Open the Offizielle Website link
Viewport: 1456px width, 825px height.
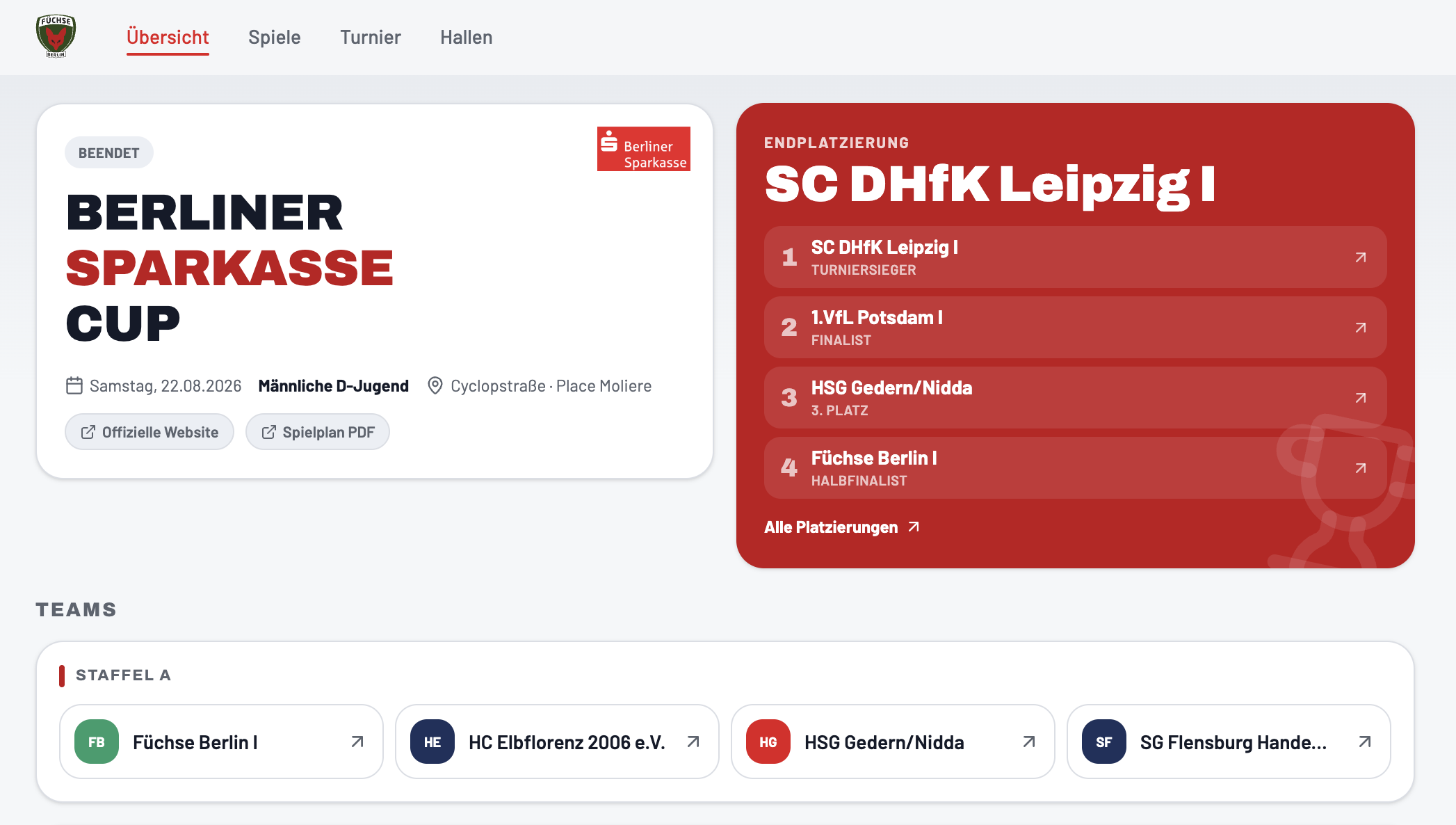point(149,432)
